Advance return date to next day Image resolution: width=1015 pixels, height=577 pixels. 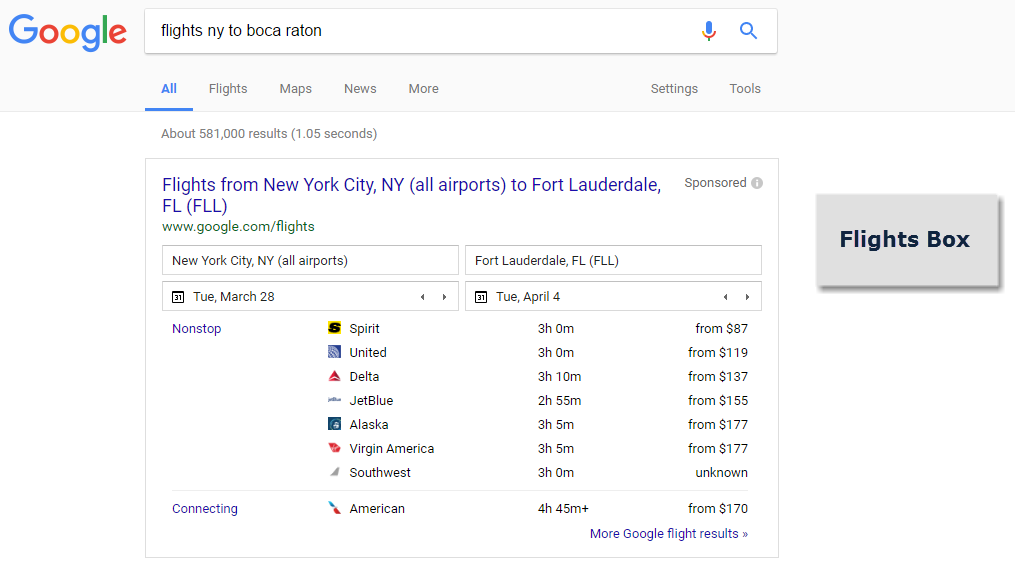pos(747,297)
